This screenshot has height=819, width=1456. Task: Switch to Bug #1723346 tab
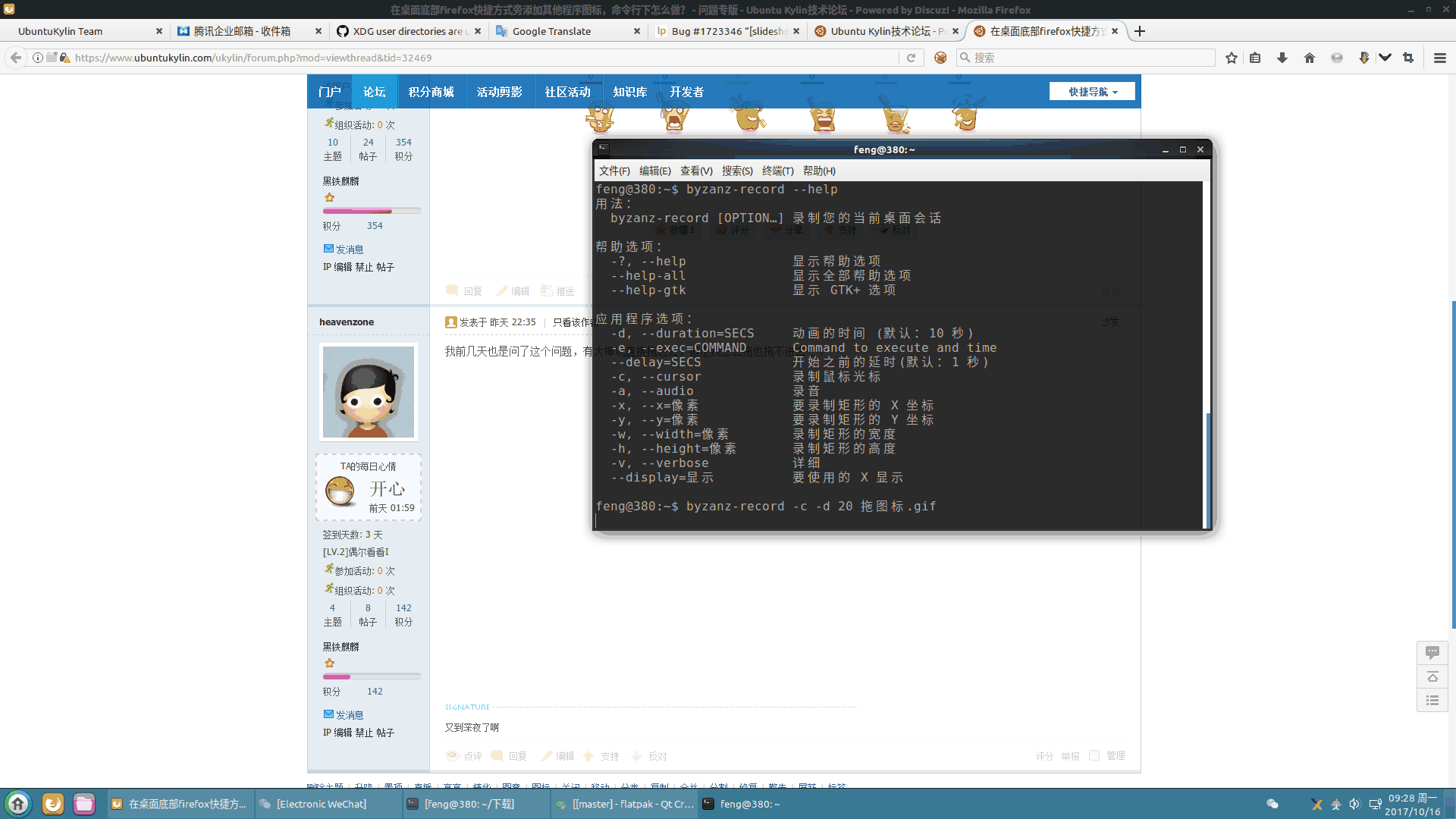pos(728,31)
